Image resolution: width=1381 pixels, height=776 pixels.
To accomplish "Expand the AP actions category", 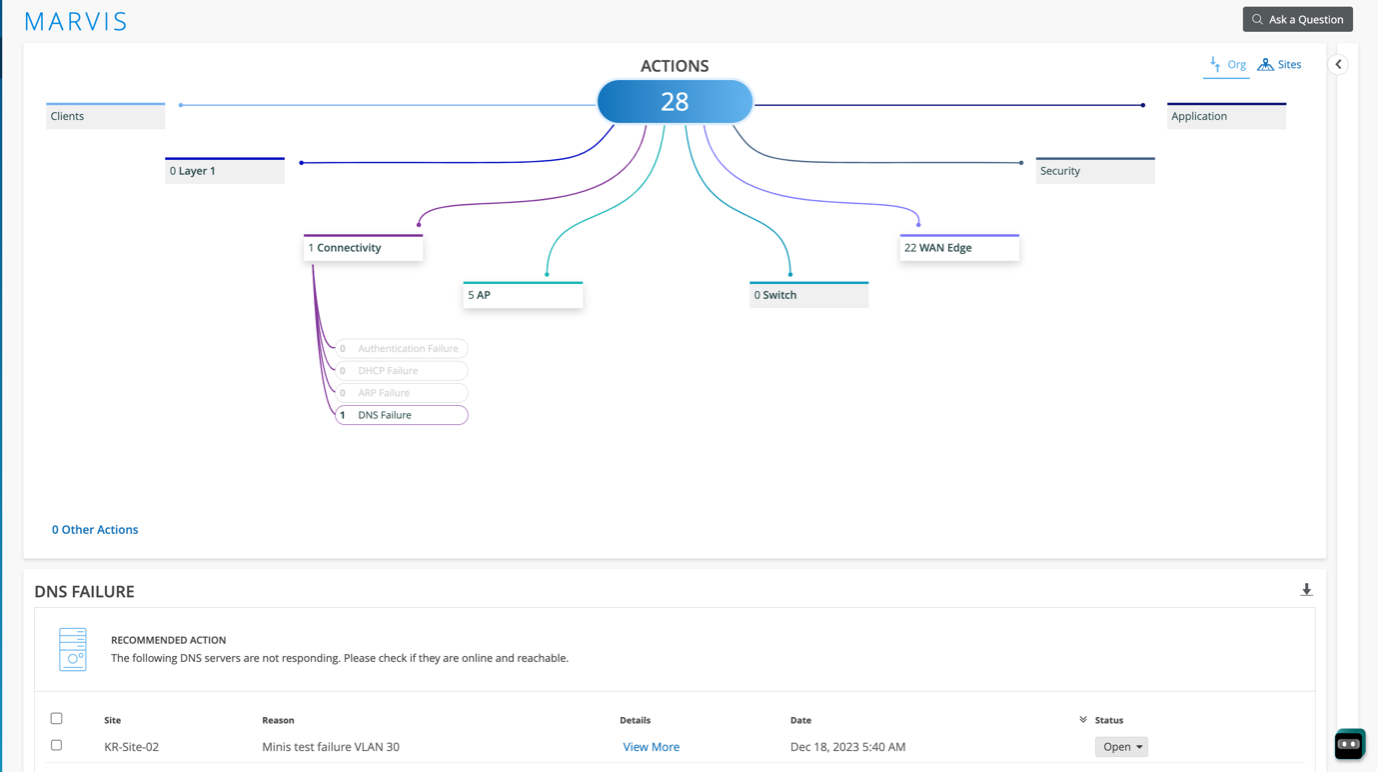I will click(x=522, y=295).
